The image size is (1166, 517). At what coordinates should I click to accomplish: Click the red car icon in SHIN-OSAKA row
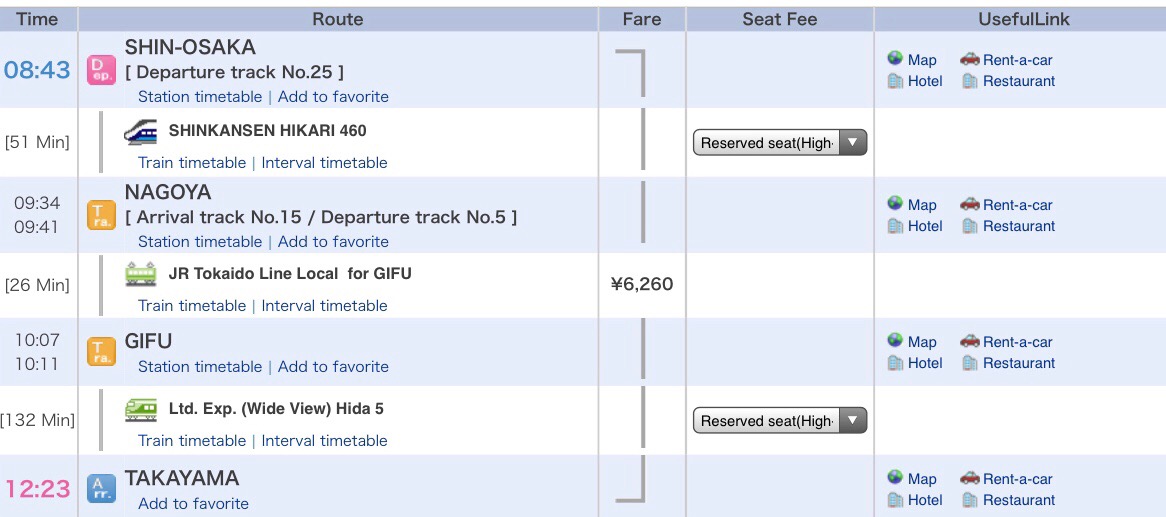(970, 59)
